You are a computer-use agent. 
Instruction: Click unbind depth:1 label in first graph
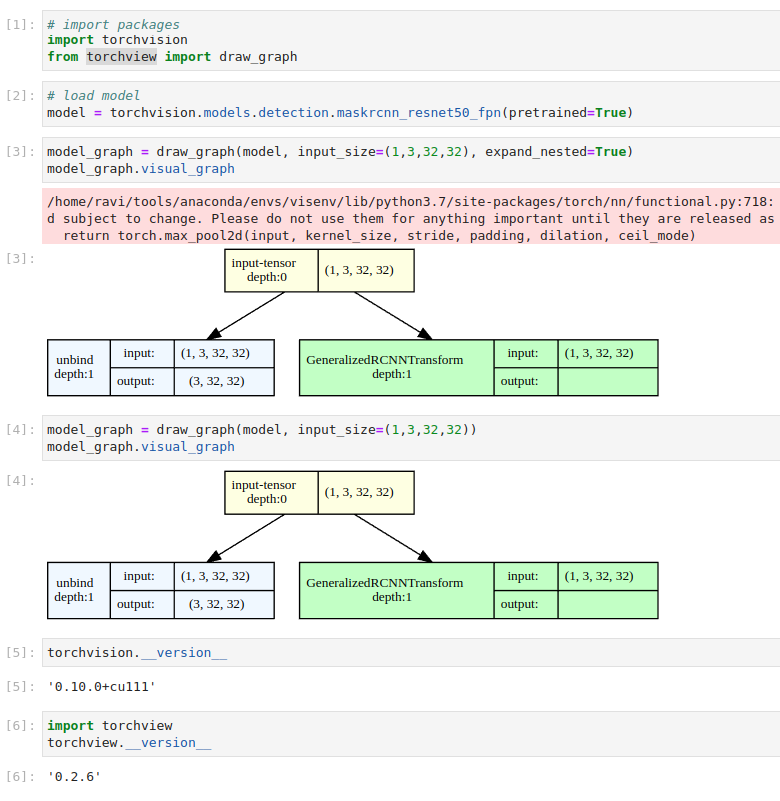tap(78, 367)
